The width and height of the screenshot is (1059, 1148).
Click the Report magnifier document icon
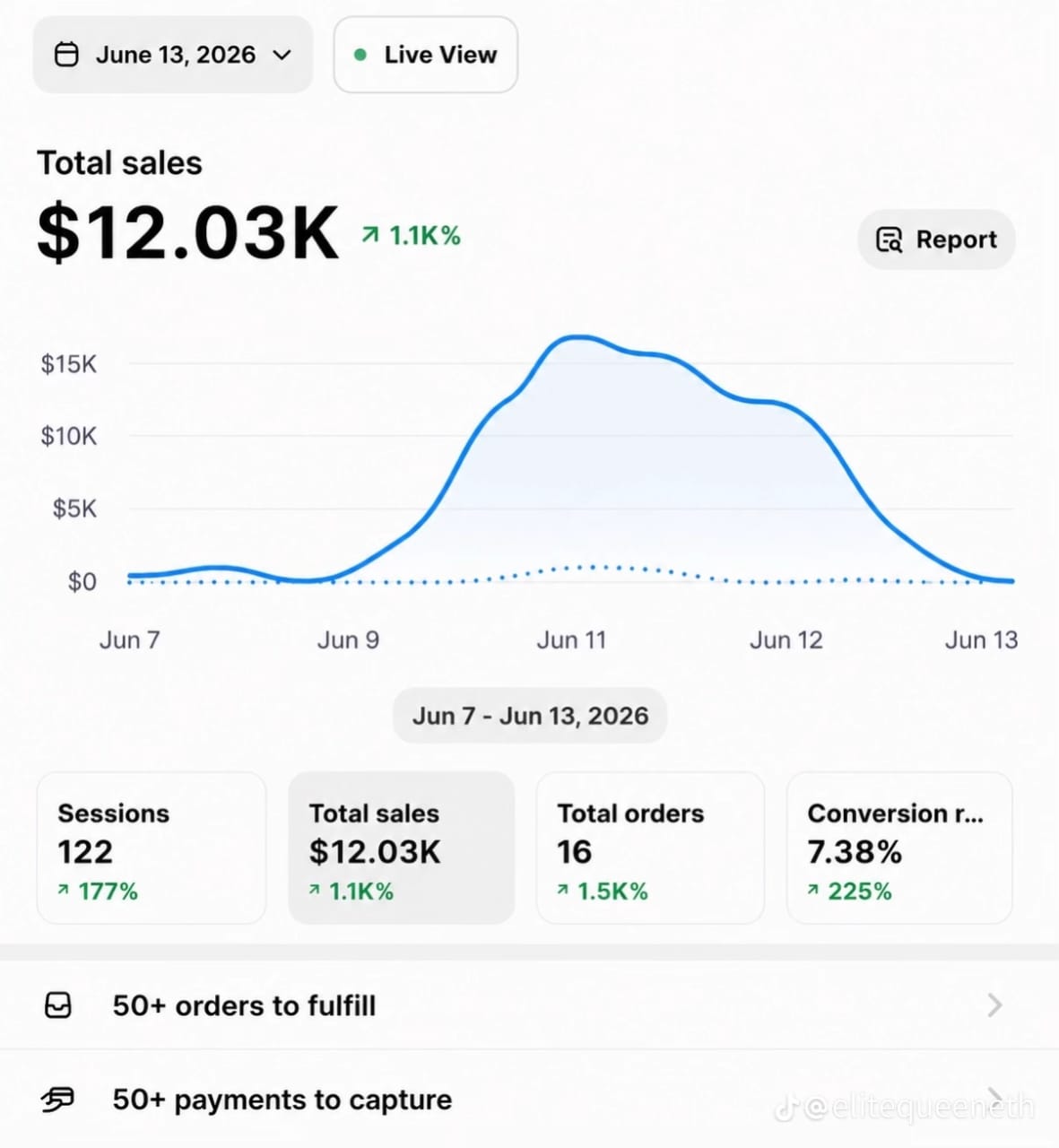pyautogui.click(x=889, y=239)
